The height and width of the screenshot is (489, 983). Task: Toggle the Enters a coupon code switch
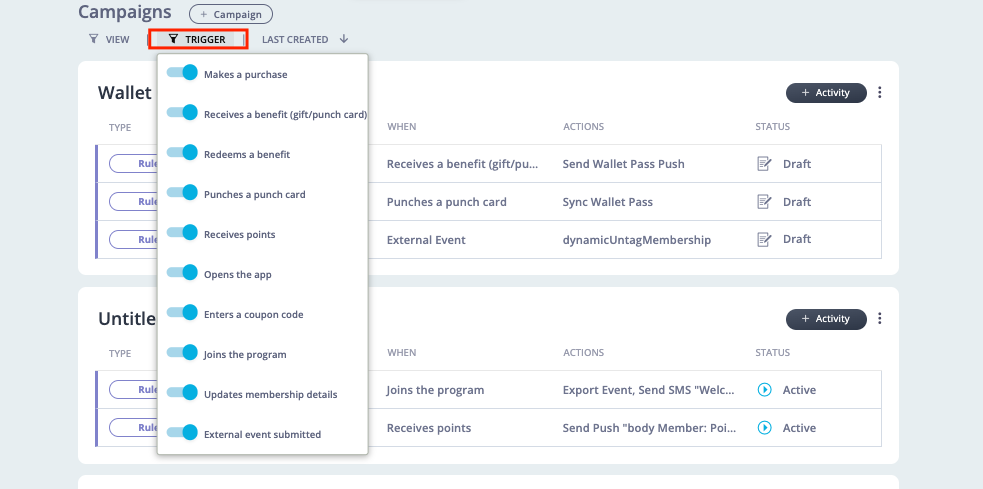pos(182,313)
